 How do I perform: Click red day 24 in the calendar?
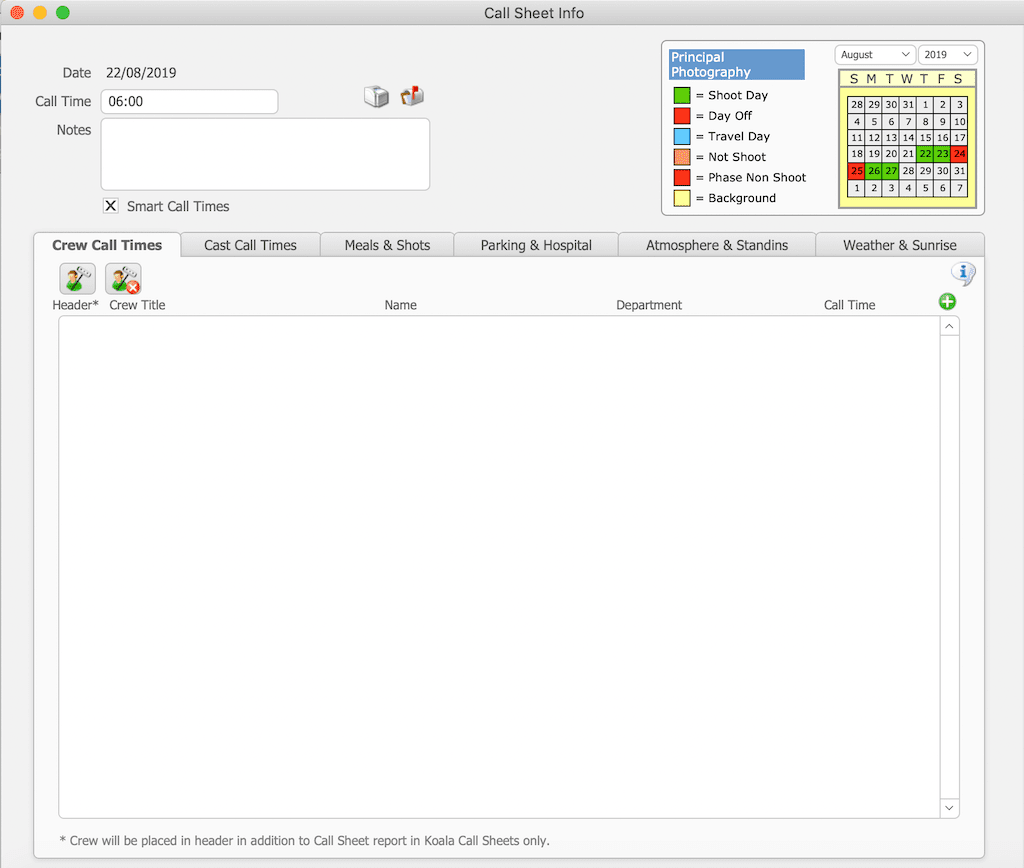tap(959, 154)
